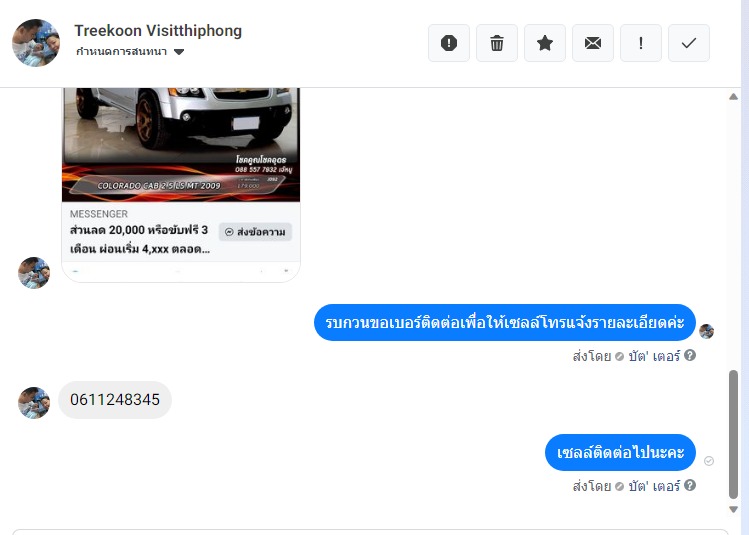Mark conversation as unread with envelope icon

pyautogui.click(x=593, y=43)
